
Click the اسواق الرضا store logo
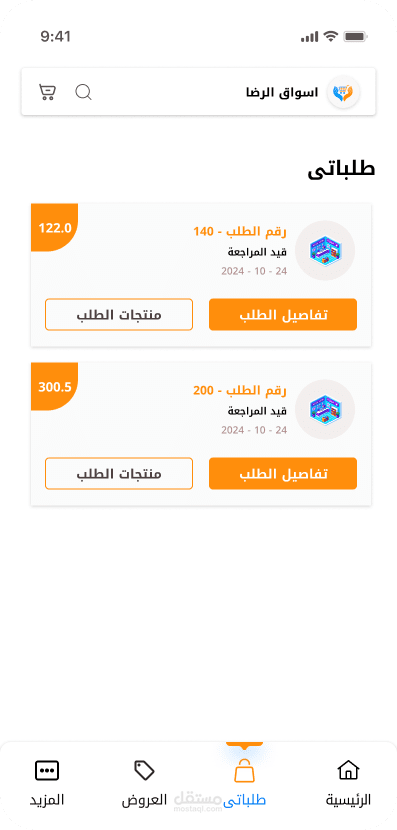pyautogui.click(x=343, y=93)
